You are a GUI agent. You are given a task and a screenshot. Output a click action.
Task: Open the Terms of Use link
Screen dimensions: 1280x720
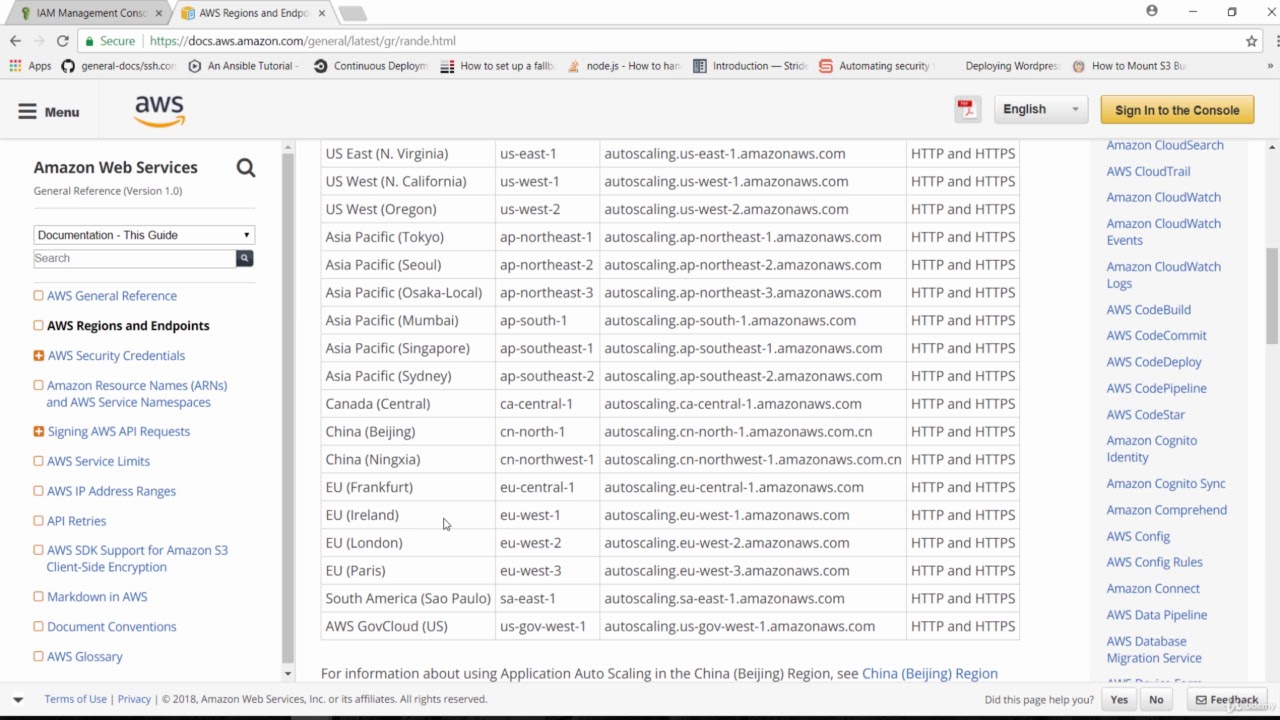pyautogui.click(x=75, y=699)
